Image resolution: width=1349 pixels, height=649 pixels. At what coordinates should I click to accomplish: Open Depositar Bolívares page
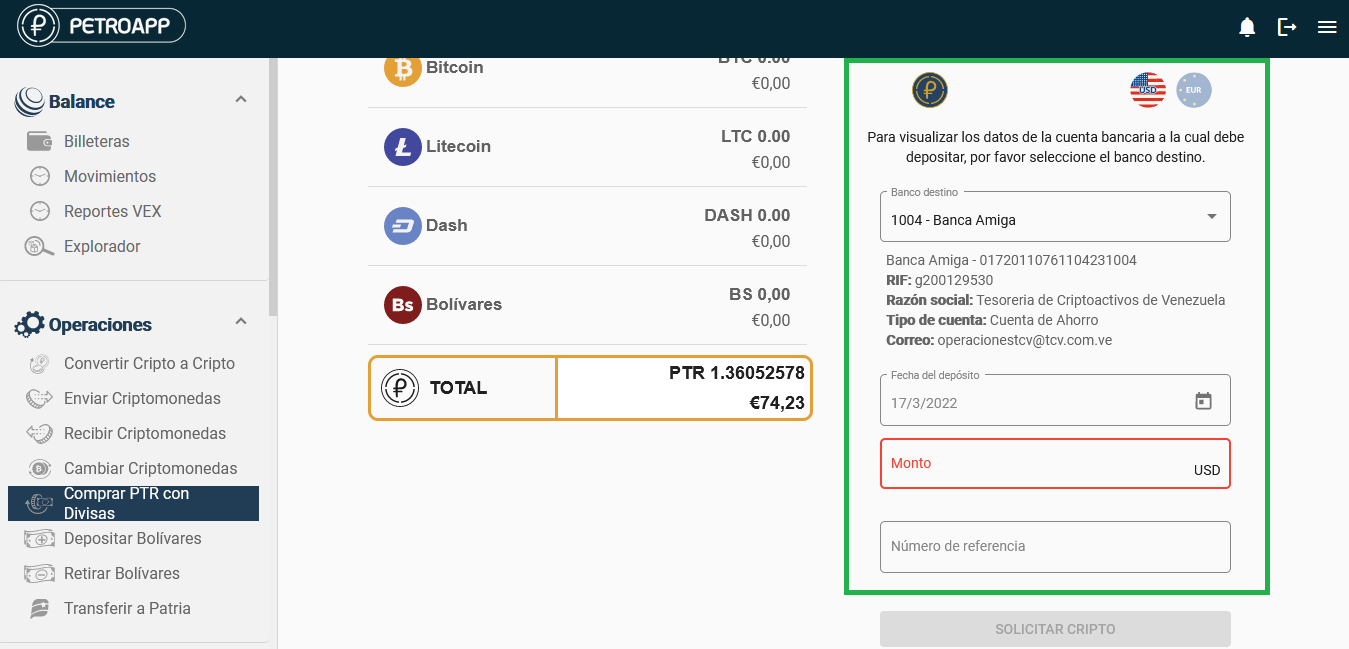[132, 538]
